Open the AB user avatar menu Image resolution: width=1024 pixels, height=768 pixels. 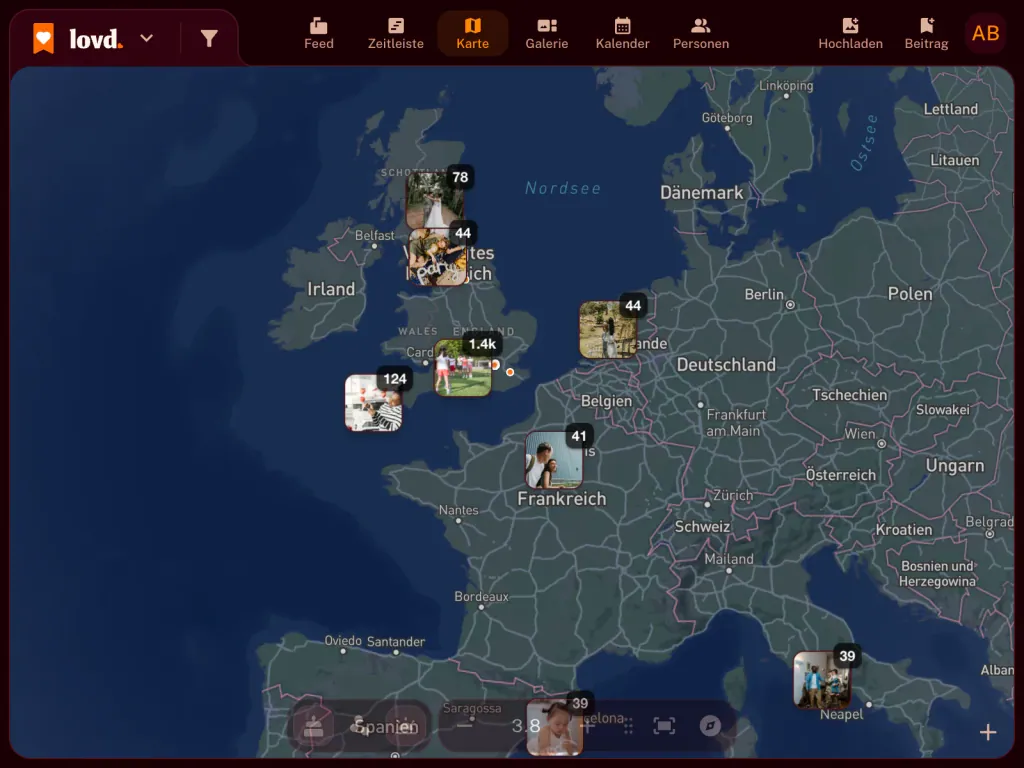click(985, 33)
